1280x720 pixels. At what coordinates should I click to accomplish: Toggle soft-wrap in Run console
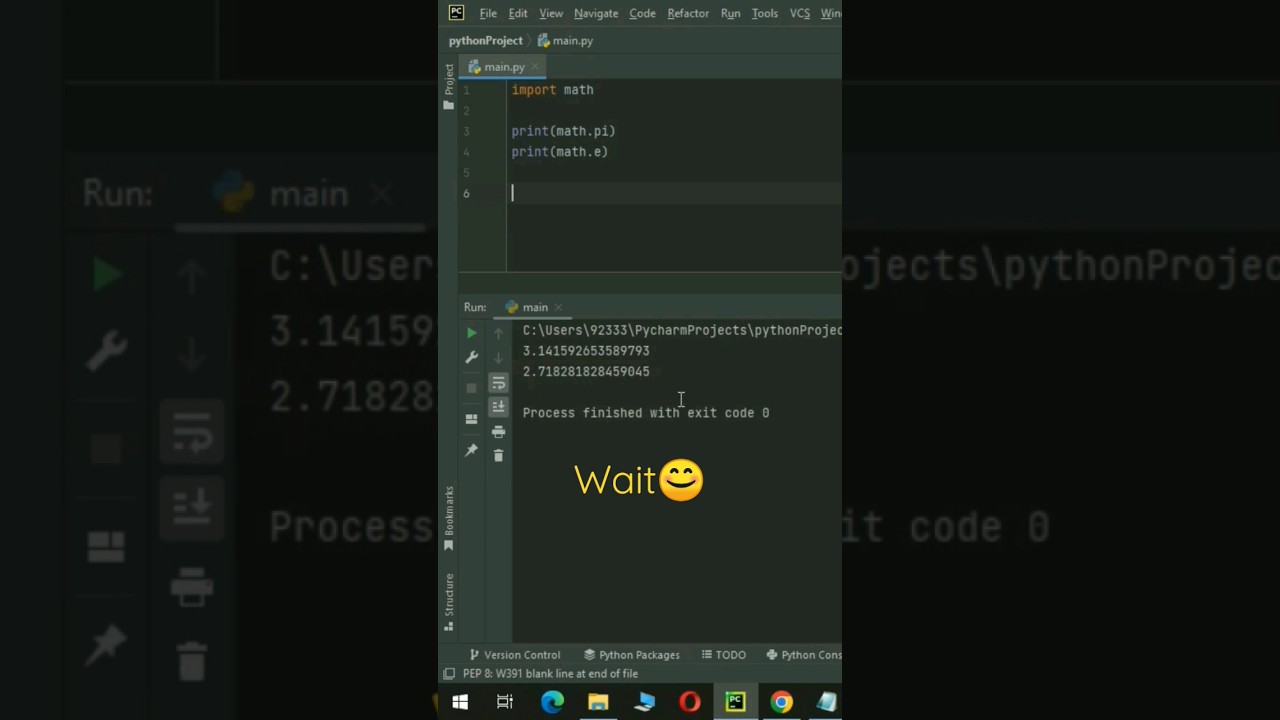click(x=498, y=383)
